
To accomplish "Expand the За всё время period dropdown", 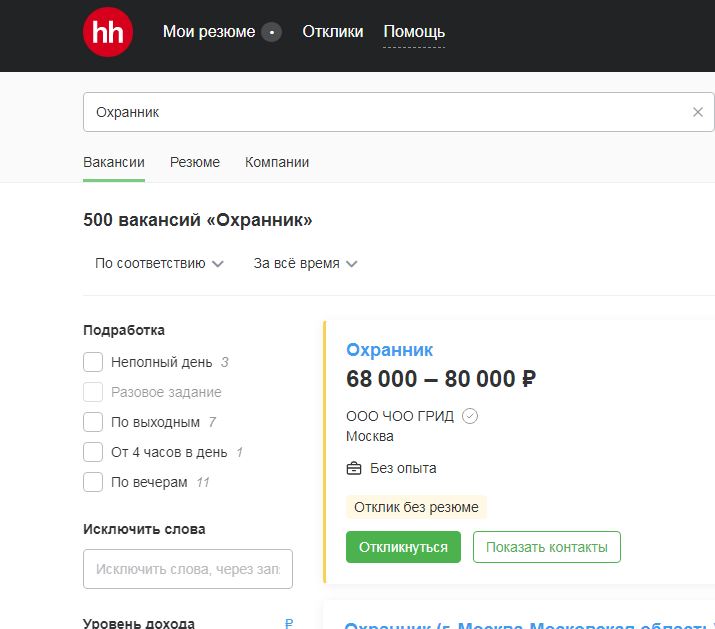I will 306,264.
